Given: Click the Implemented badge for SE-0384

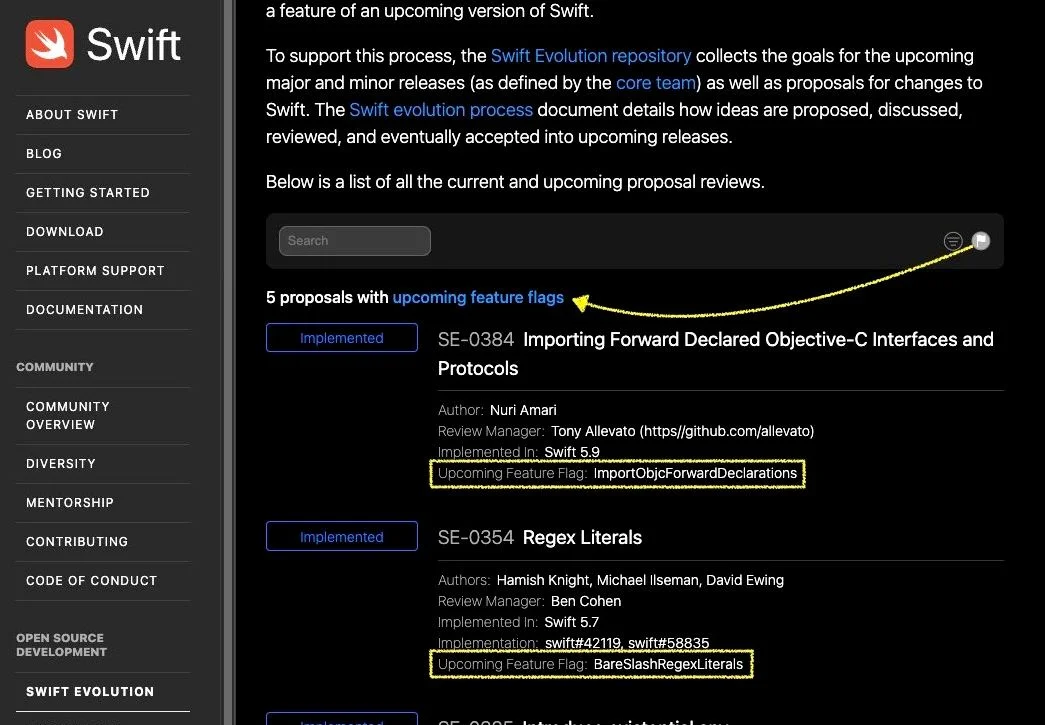Looking at the screenshot, I should coord(342,339).
